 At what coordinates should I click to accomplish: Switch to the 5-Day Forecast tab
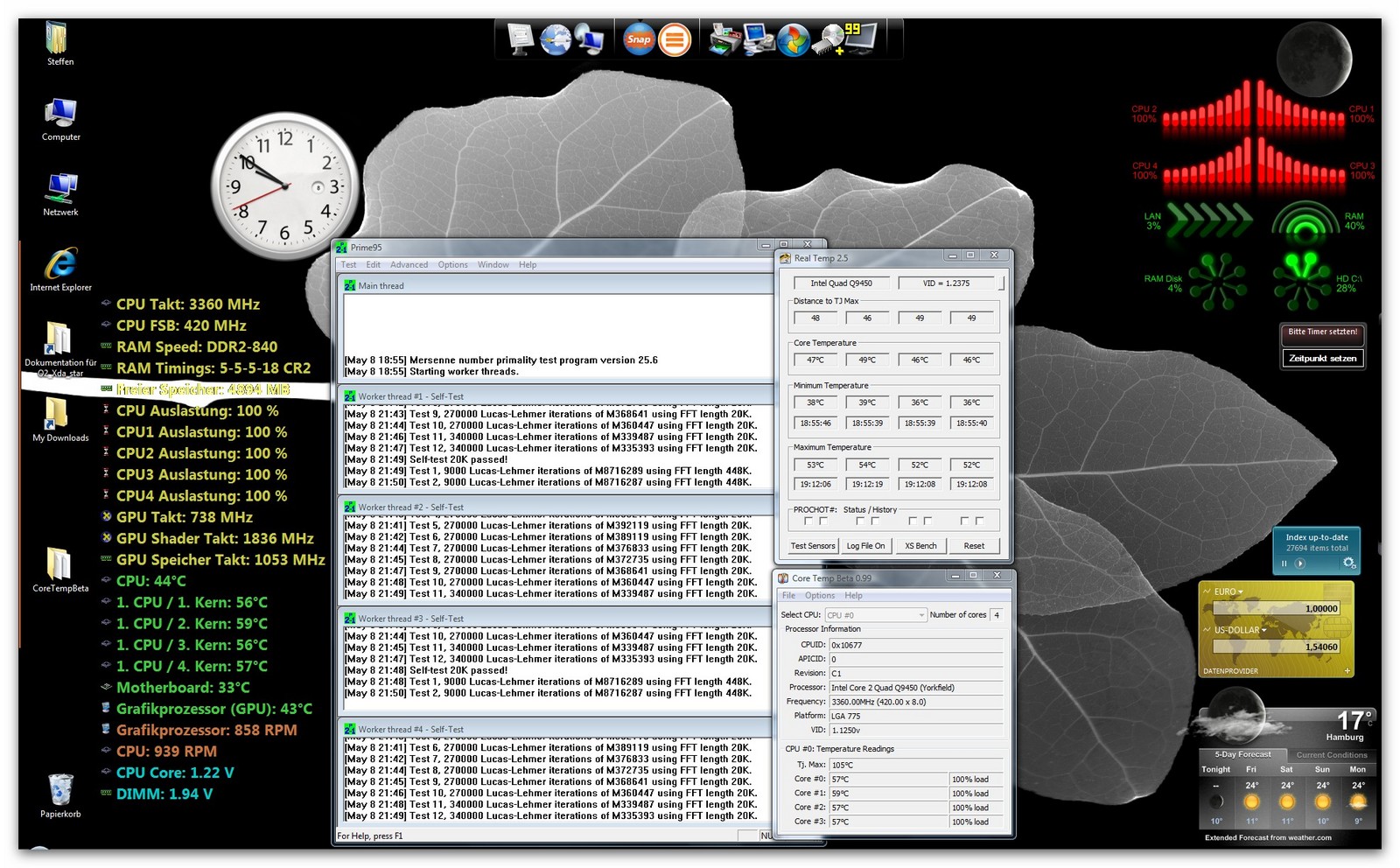(x=1242, y=754)
